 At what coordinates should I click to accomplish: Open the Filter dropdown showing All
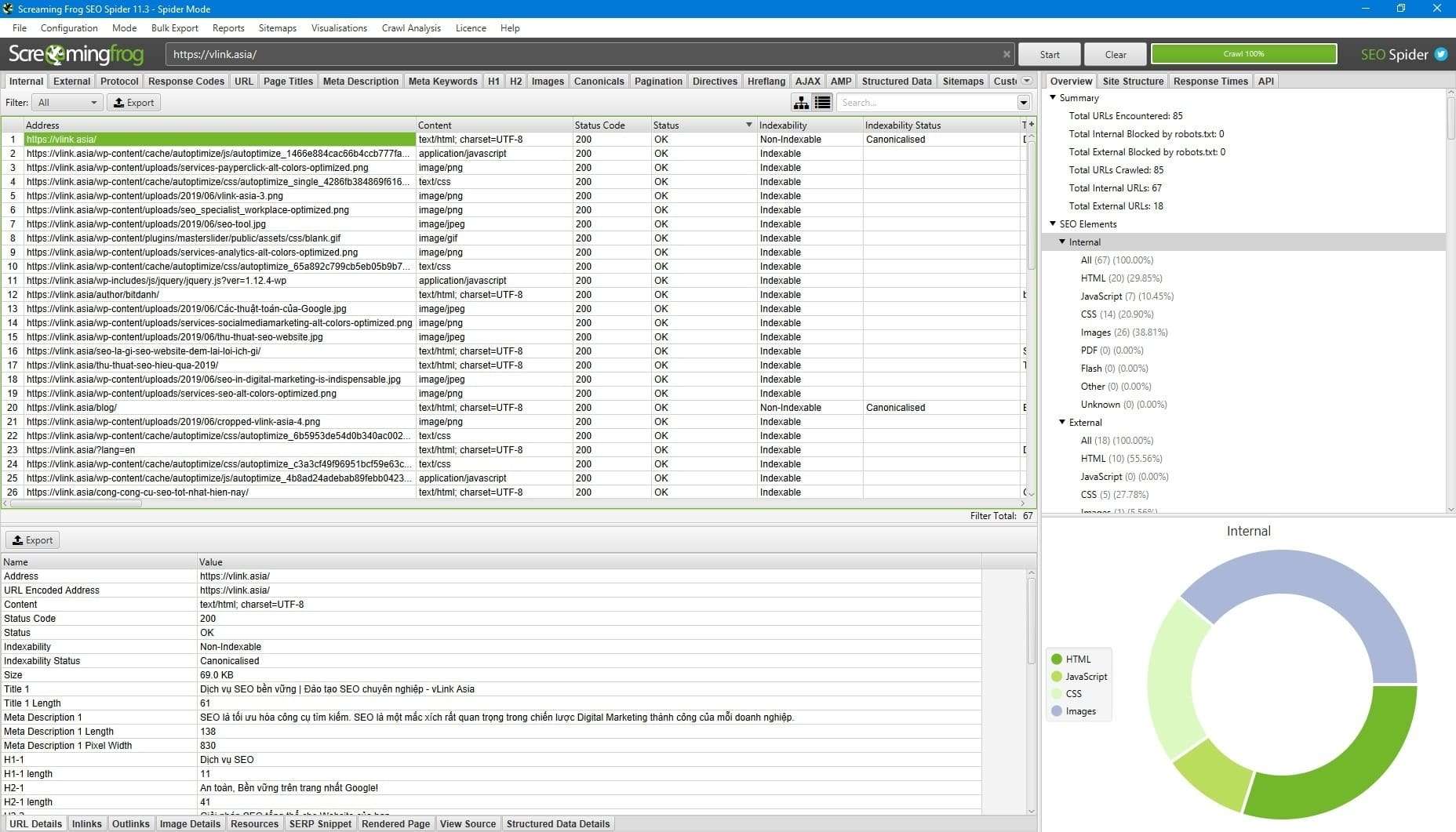[67, 103]
